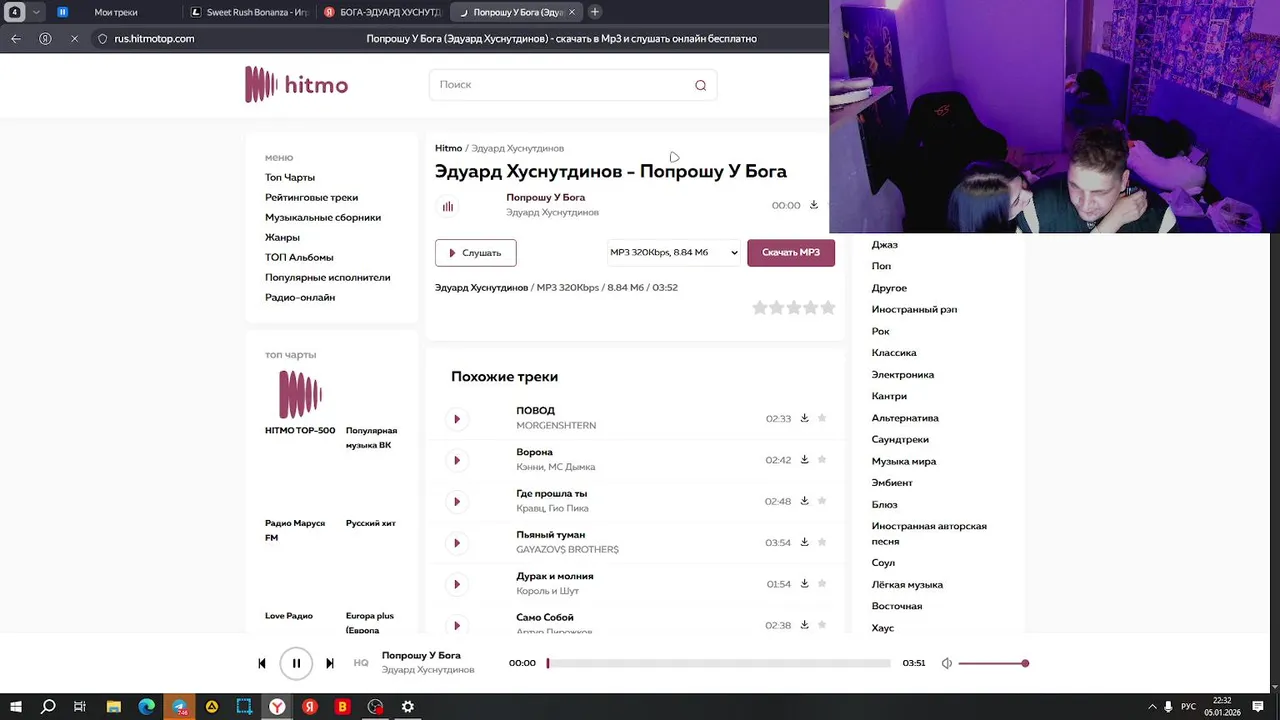This screenshot has height=720, width=1280.
Task: Seek along the track progress bar
Action: pyautogui.click(x=718, y=663)
